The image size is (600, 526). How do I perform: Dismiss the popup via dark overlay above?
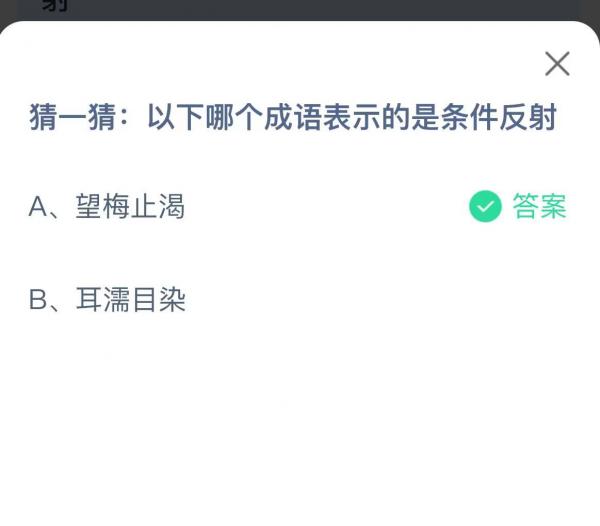tap(300, 10)
